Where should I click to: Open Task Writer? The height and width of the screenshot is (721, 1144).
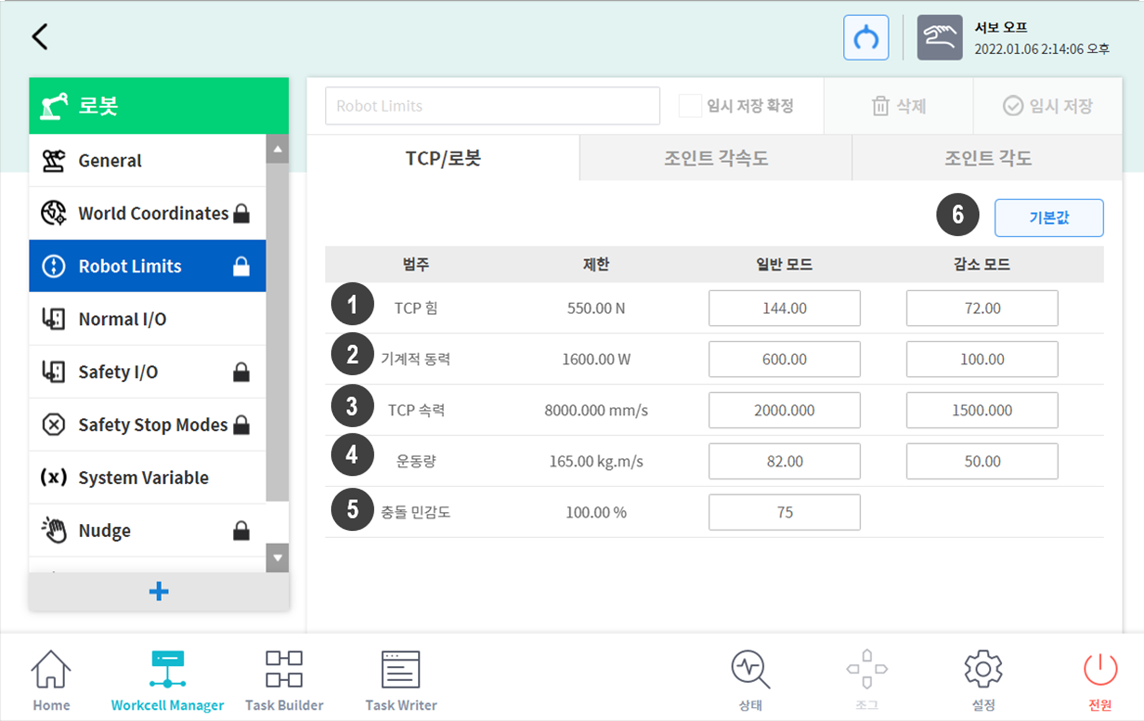coord(400,678)
